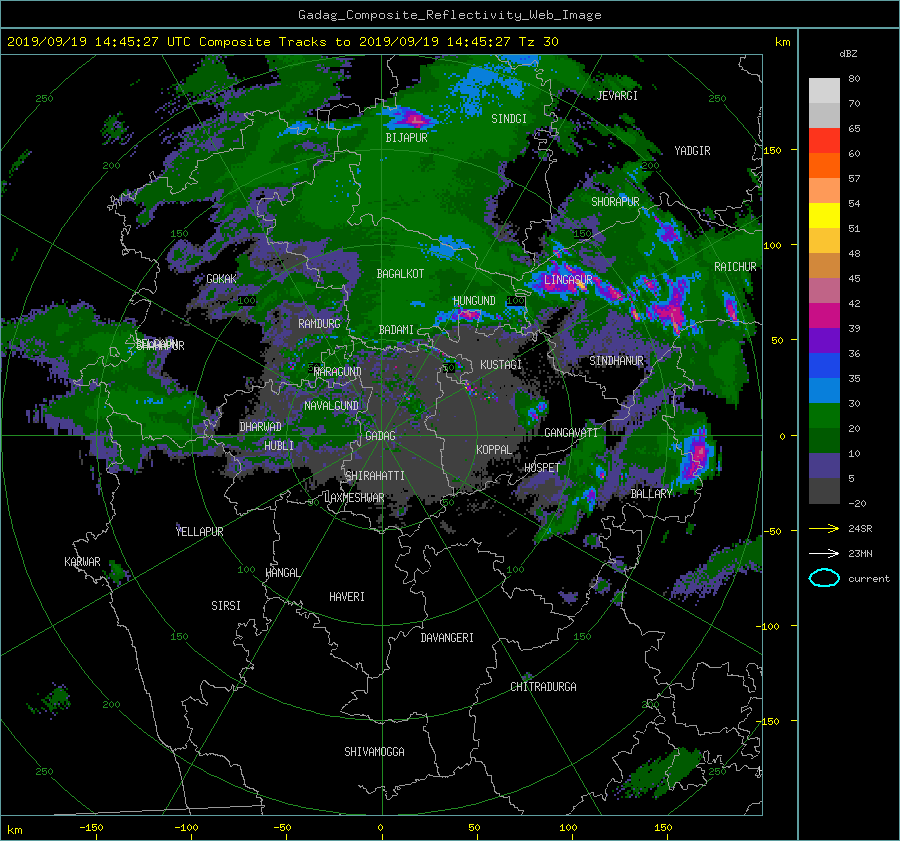The height and width of the screenshot is (841, 900).
Task: Click the dBZ legend heading
Action: point(848,54)
